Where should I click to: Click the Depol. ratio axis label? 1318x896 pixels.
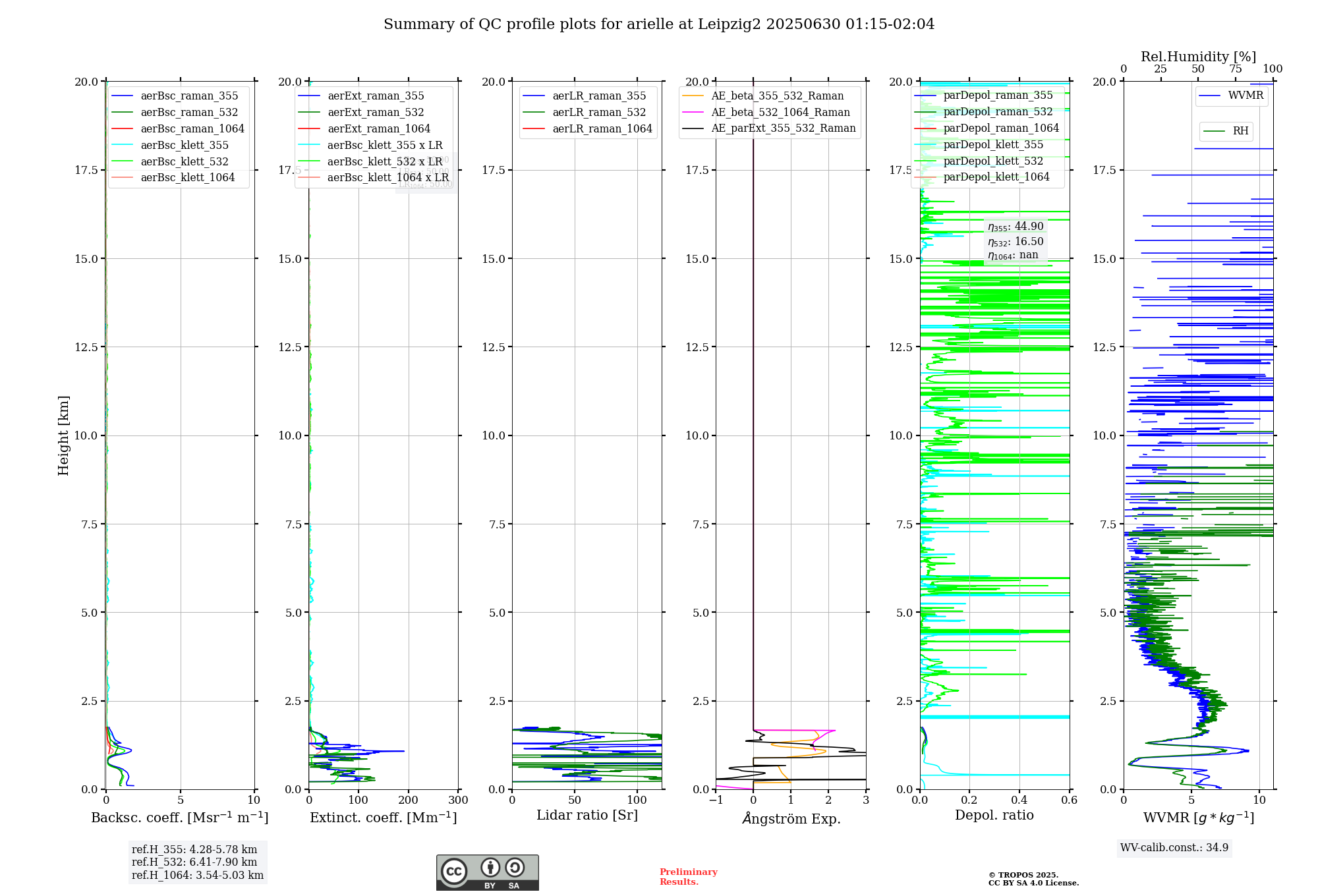tap(994, 816)
